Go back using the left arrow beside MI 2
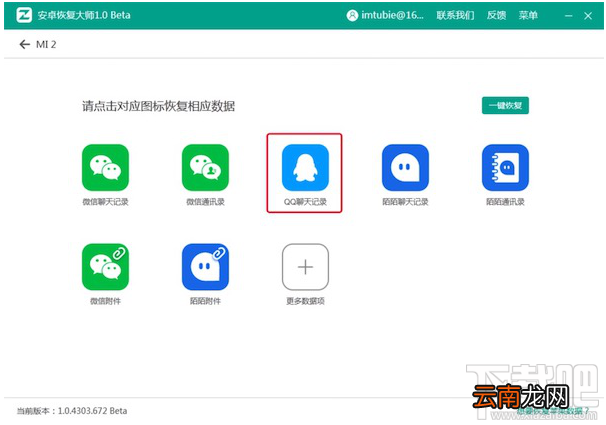Viewport: 606px width, 425px height. 24,44
